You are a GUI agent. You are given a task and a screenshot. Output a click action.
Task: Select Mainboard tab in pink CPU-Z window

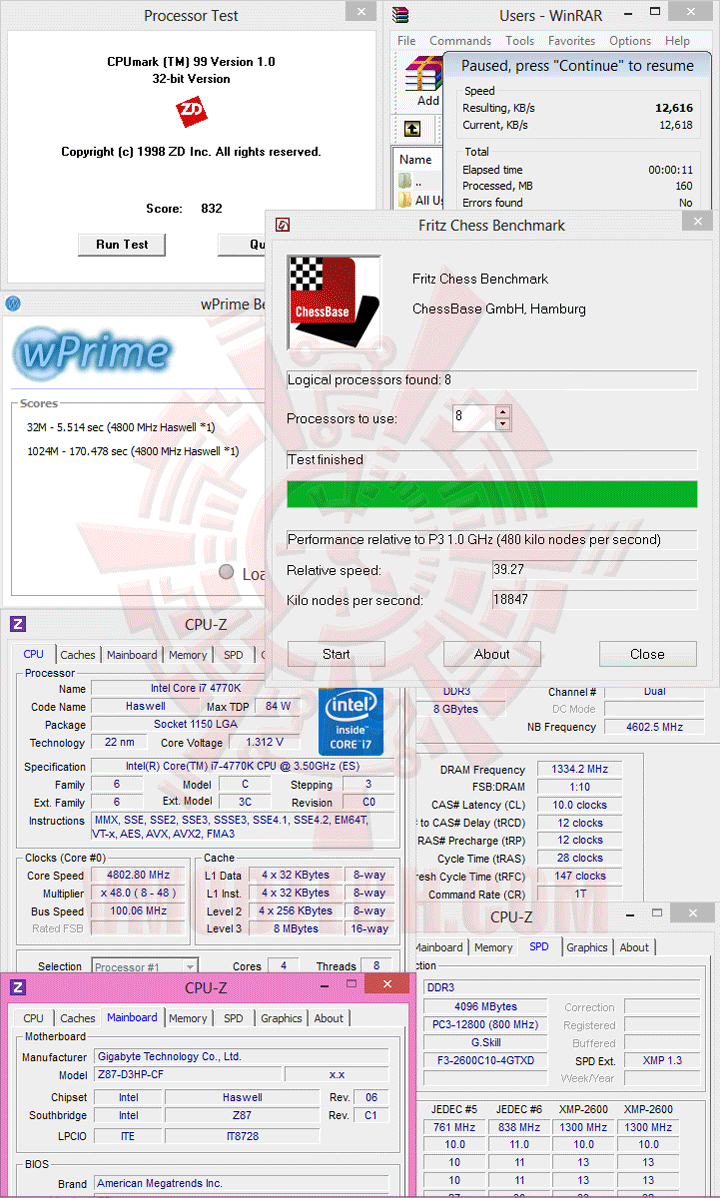132,1018
